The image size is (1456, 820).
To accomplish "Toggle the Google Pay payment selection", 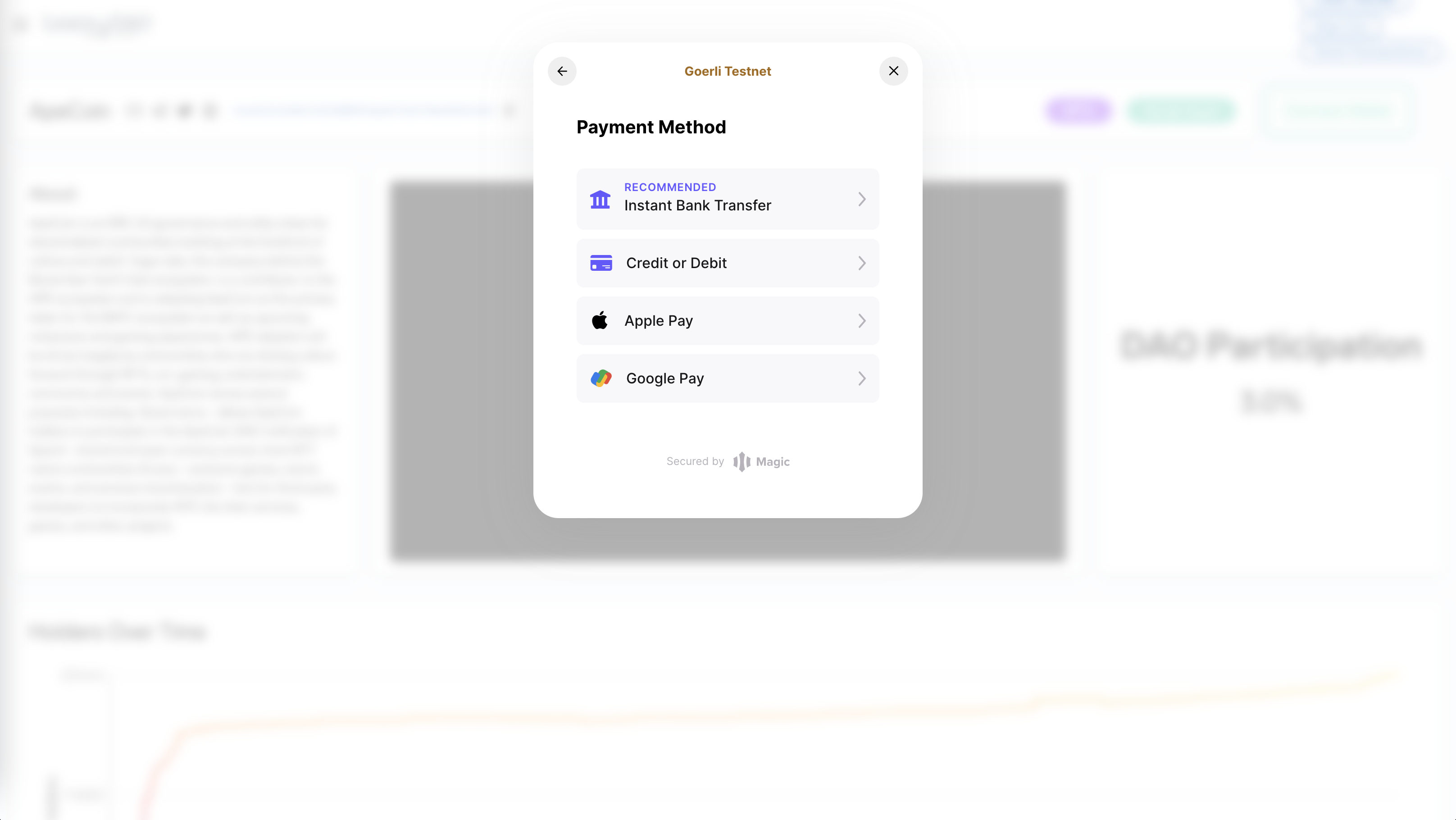I will 728,378.
